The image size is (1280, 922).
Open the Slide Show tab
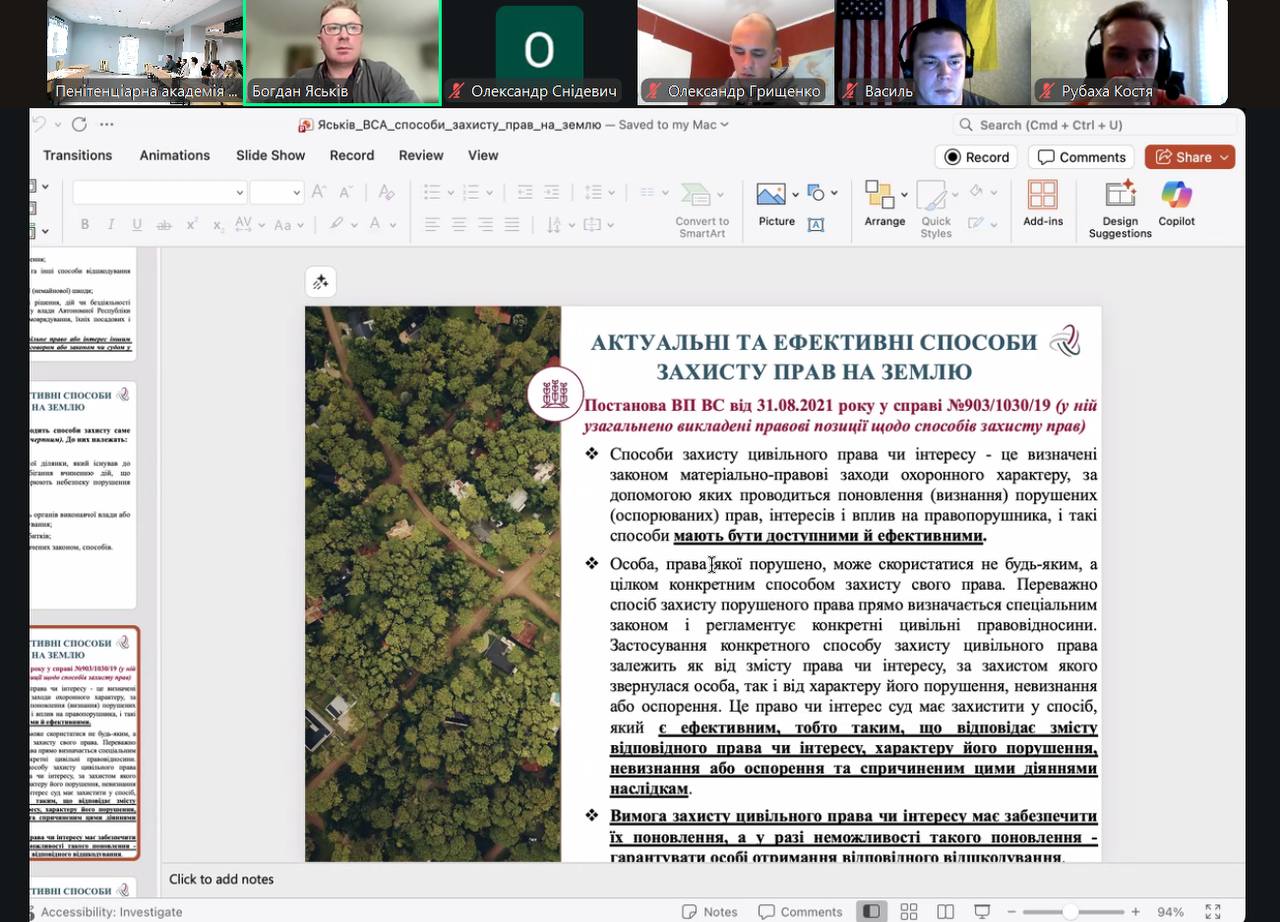click(270, 155)
